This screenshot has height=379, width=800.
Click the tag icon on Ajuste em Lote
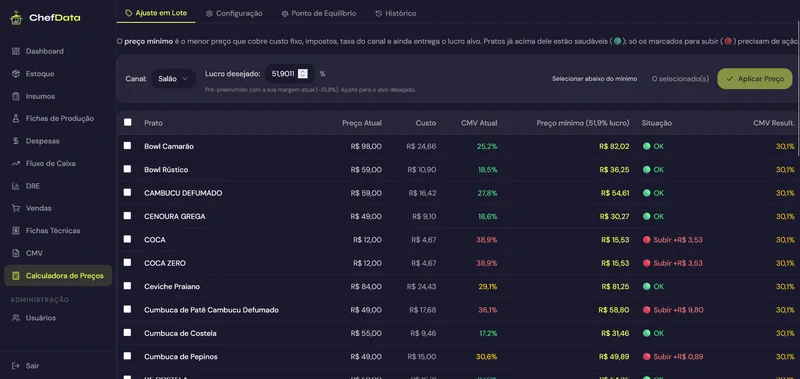click(129, 13)
